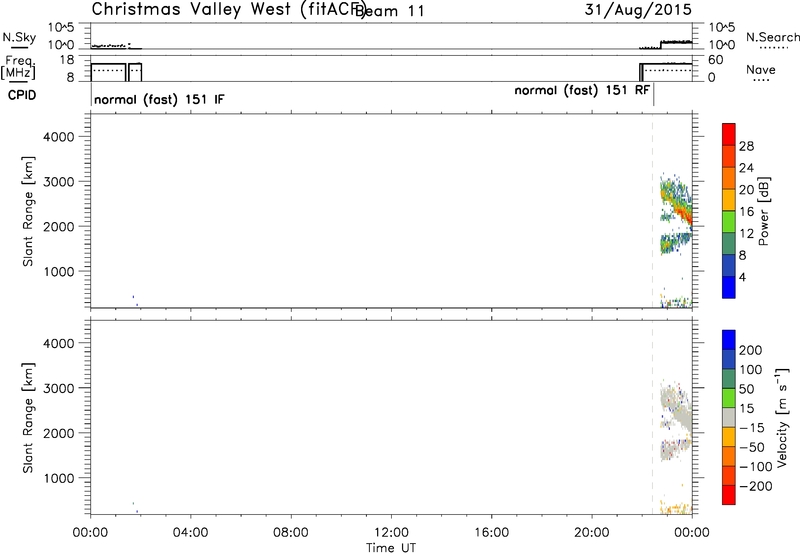Screen dimensions: 800x554
Task: Click the '60' Nave axis tick
Action: (716, 60)
